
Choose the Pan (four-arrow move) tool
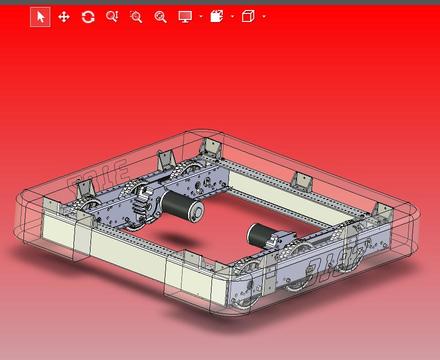[x=64, y=17]
